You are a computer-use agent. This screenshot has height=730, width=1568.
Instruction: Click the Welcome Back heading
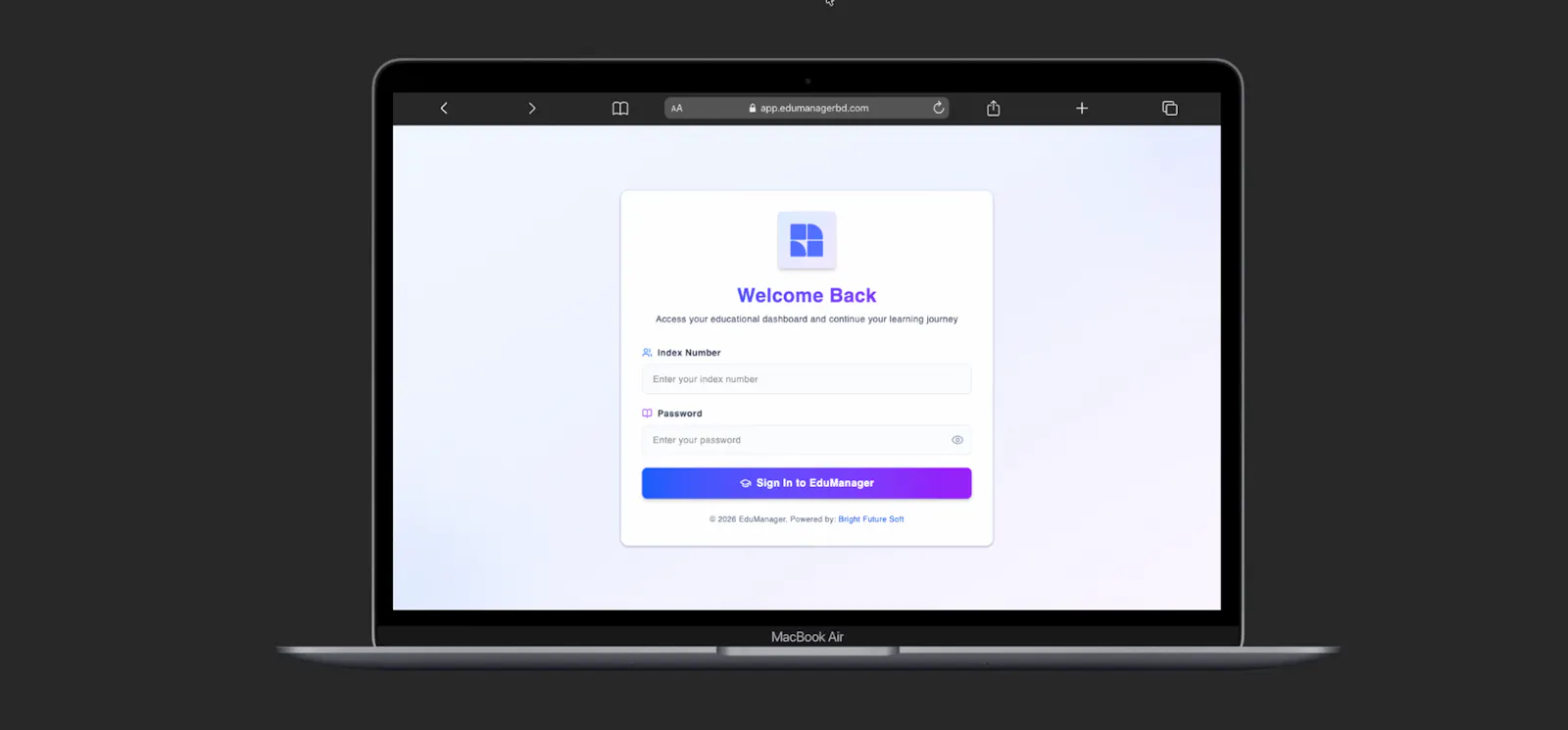click(x=807, y=295)
